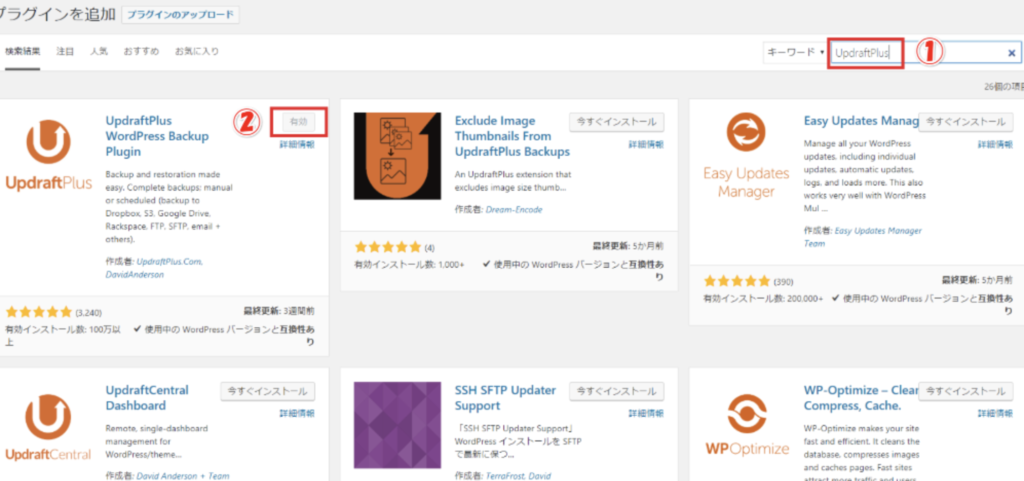Image resolution: width=1024 pixels, height=481 pixels.
Task: Open Easy Updates Manager title link
Action: [x=861, y=121]
